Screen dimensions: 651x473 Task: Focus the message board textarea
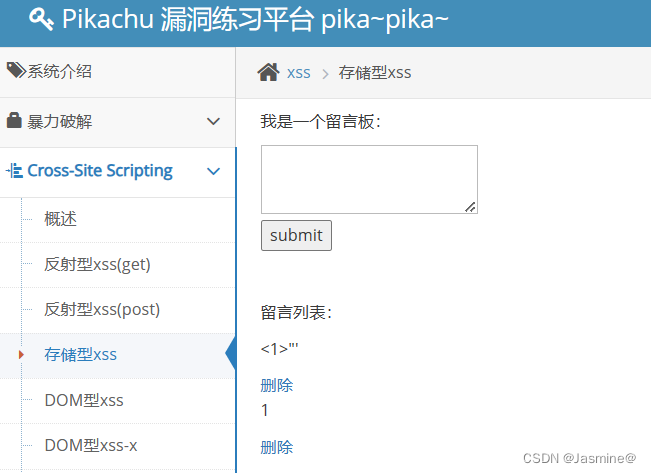(x=369, y=179)
